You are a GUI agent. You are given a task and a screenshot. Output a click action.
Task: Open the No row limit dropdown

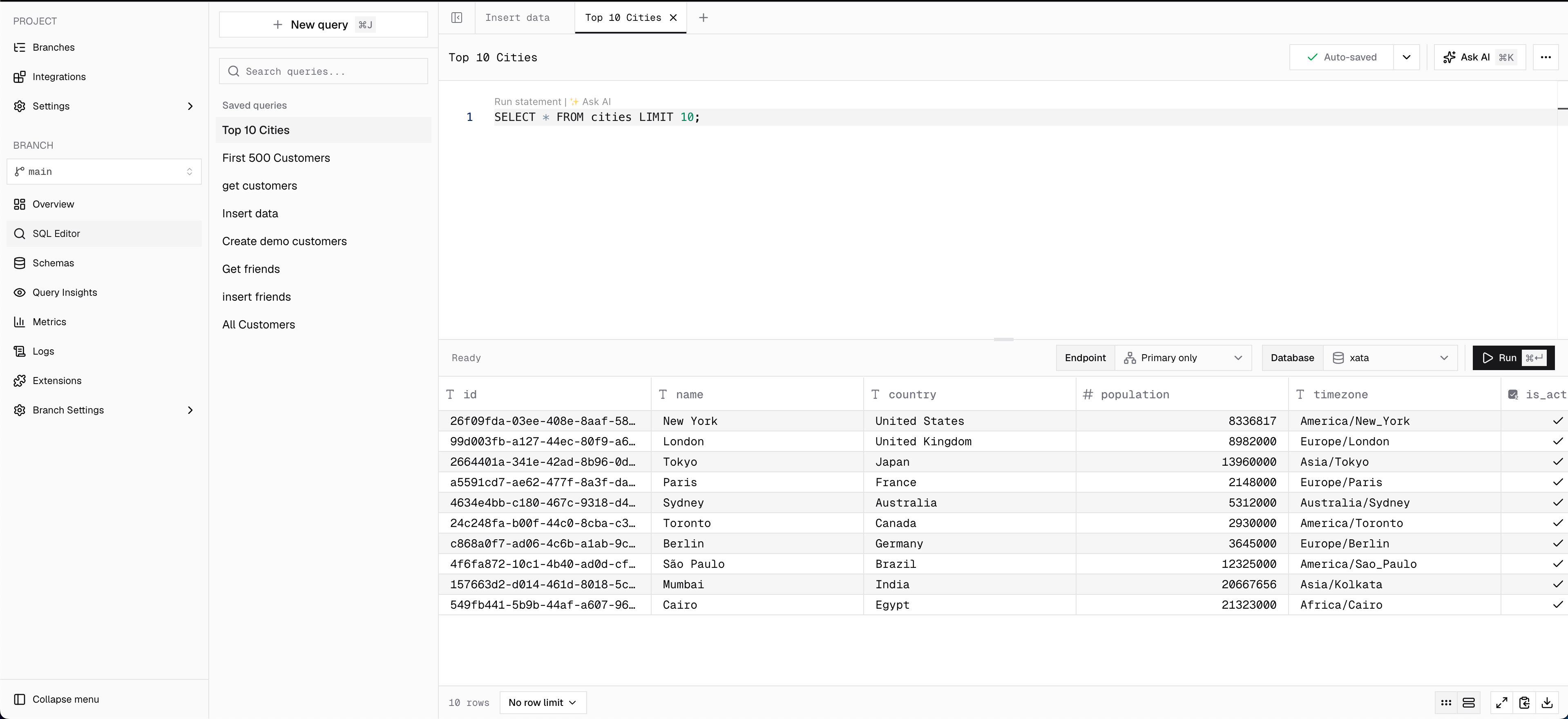[x=543, y=703]
